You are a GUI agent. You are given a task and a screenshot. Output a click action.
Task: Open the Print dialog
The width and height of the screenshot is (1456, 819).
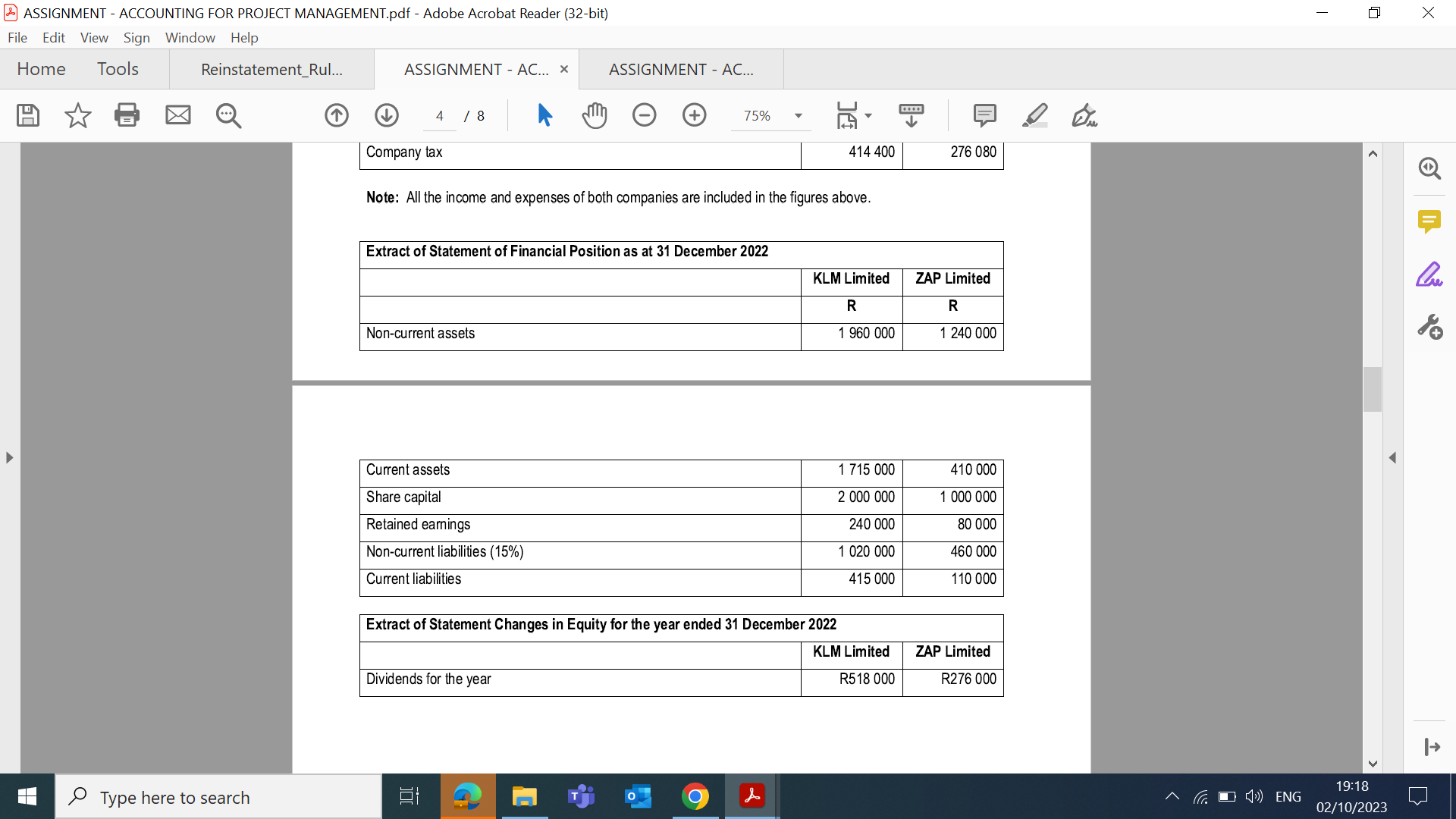coord(127,115)
